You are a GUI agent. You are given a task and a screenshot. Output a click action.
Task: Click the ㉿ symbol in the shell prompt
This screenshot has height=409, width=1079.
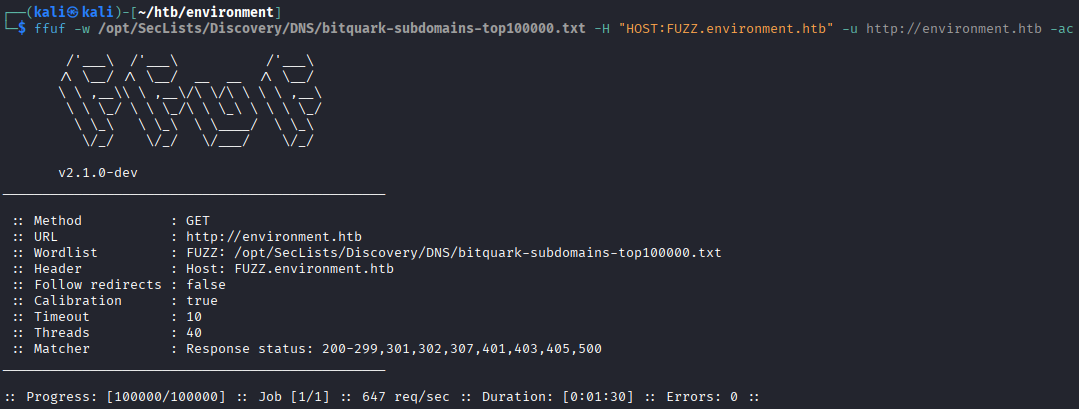coord(70,11)
